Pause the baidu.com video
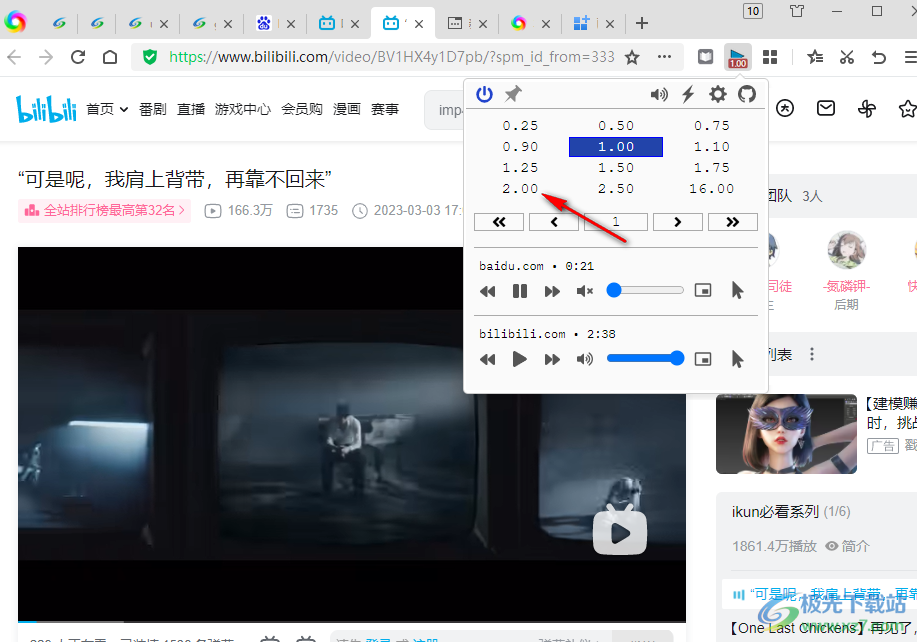This screenshot has height=642, width=917. (x=520, y=291)
